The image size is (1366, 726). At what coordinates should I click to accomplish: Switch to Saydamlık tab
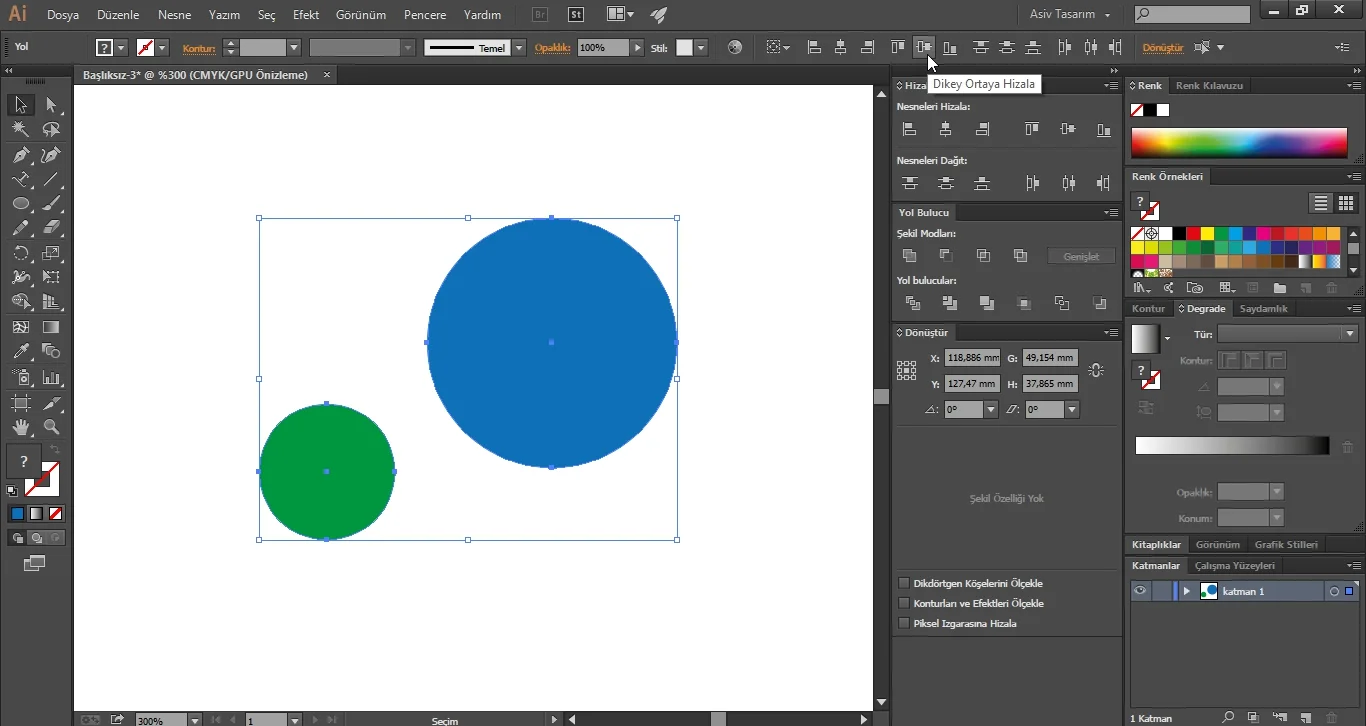pos(1263,309)
